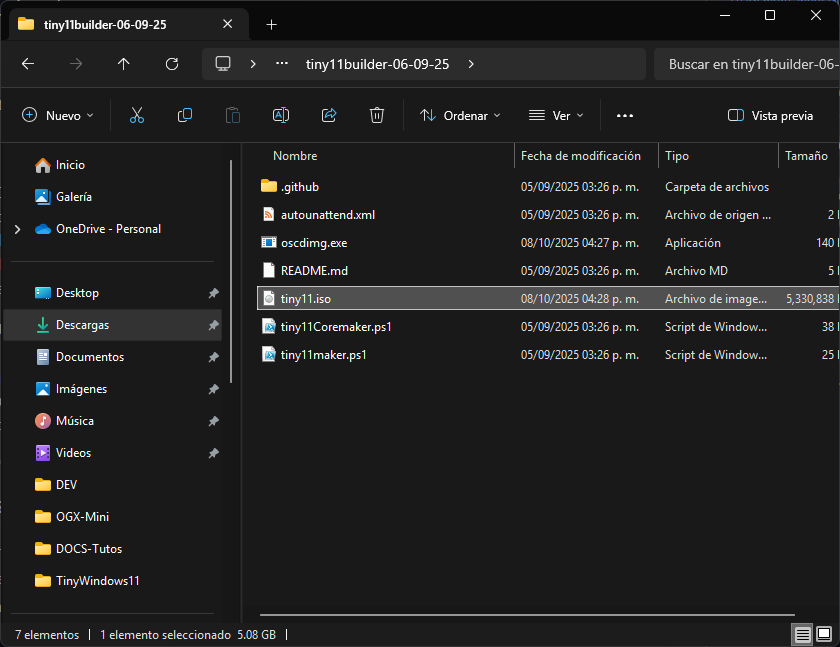Switch to details view layout icon
The width and height of the screenshot is (840, 647).
[x=802, y=634]
